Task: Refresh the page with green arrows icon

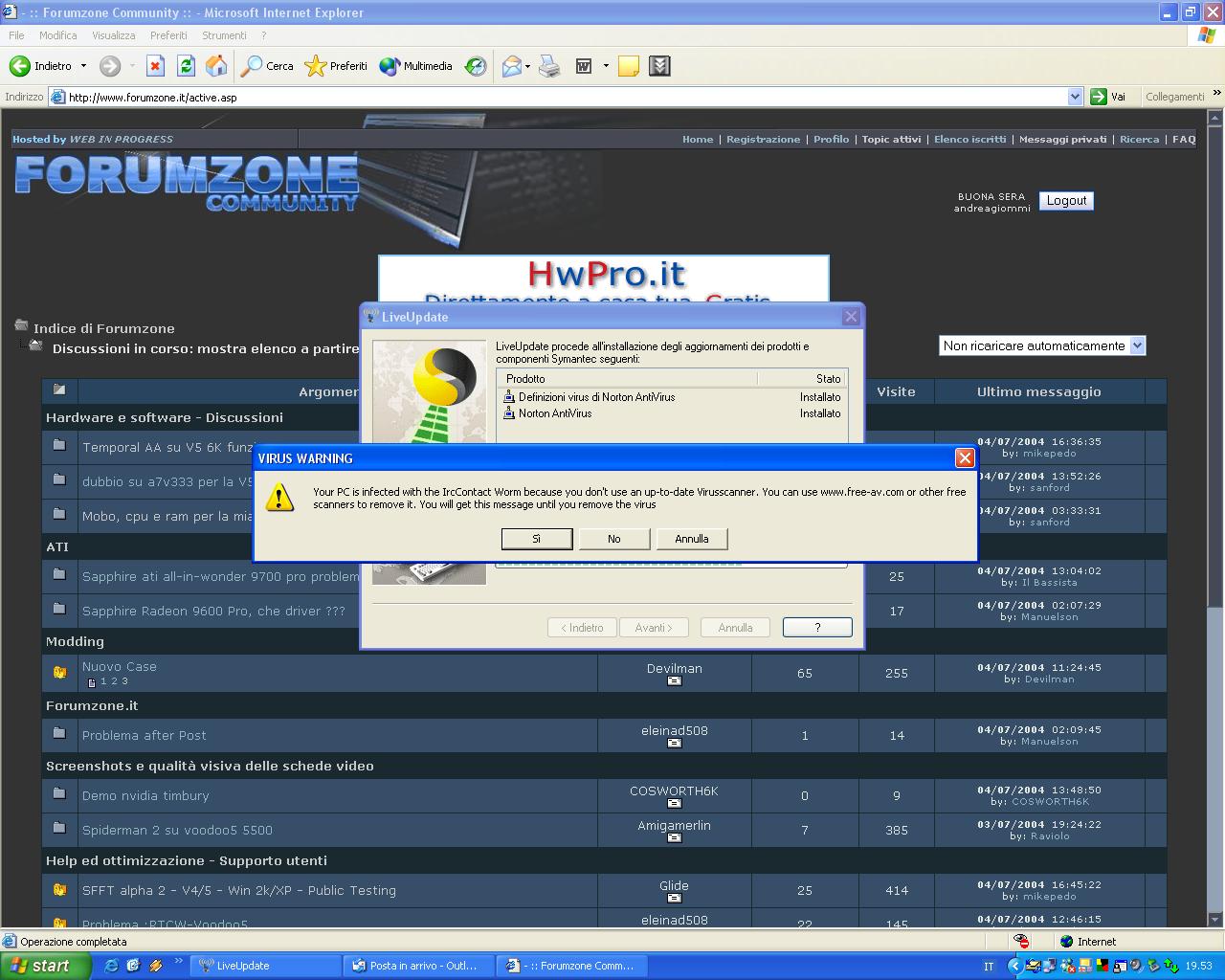Action: tap(186, 66)
